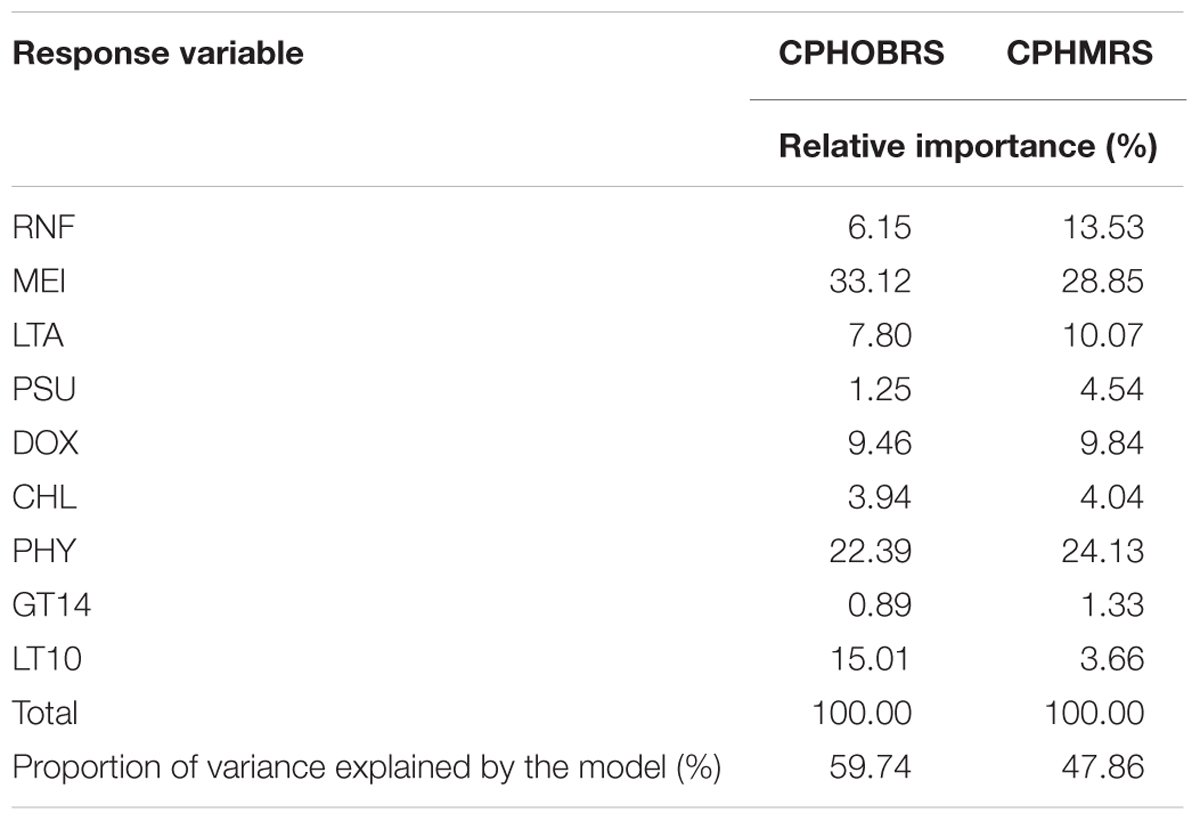The image size is (1200, 821).
Task: Select the LTA row label
Action: pos(38,335)
